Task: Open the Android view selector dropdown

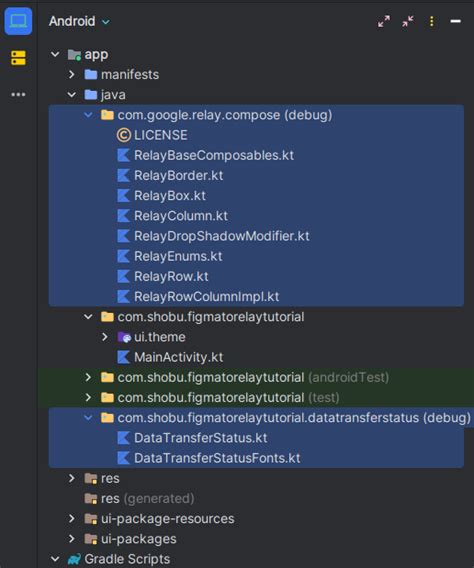Action: click(x=79, y=21)
